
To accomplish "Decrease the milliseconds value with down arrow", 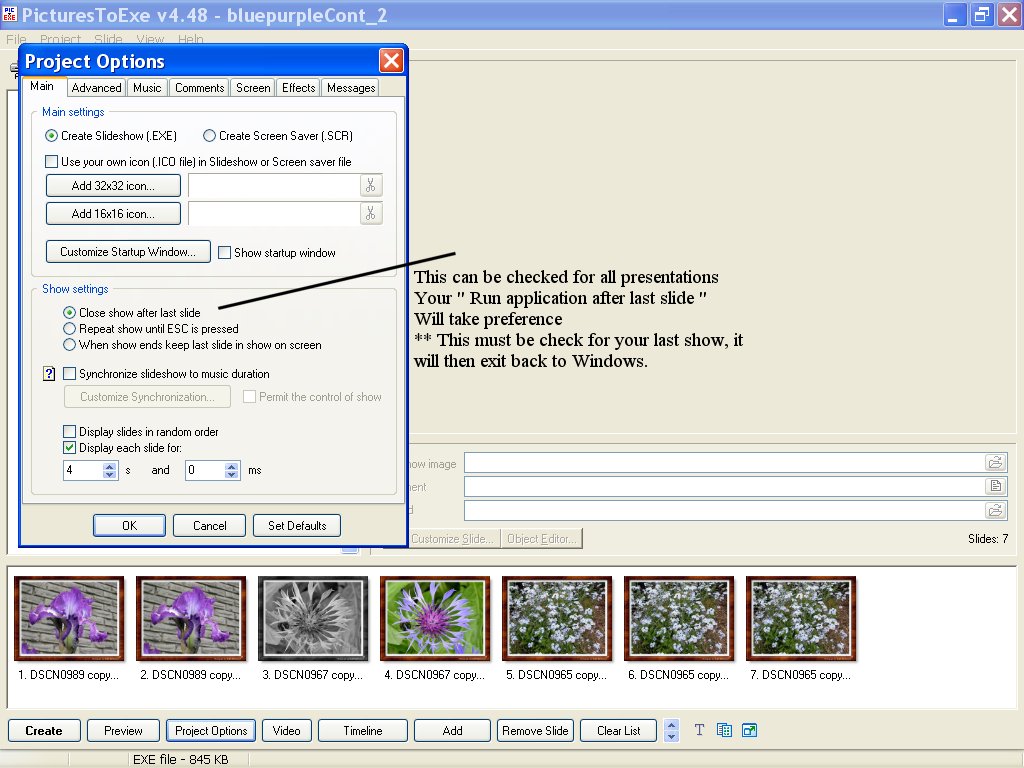I will [232, 475].
